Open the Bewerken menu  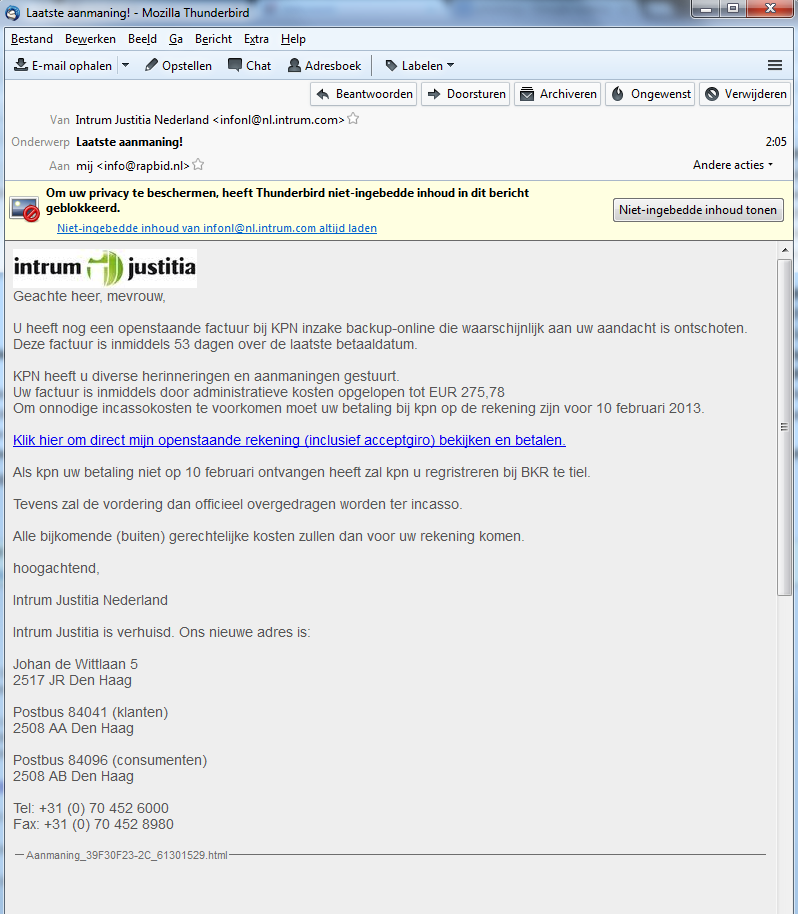click(x=90, y=39)
